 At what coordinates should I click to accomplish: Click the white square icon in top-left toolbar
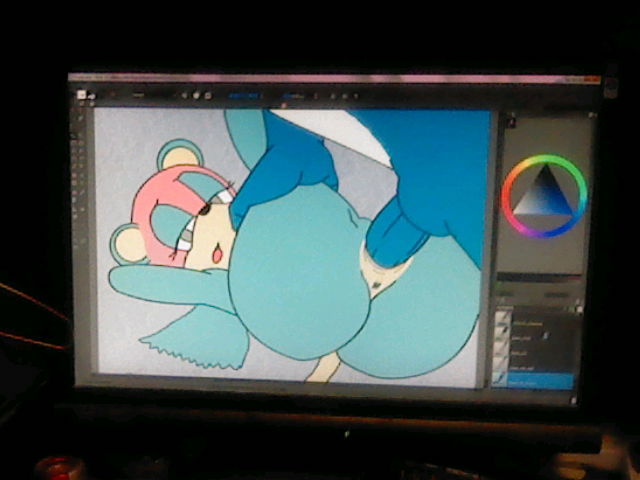[81, 95]
